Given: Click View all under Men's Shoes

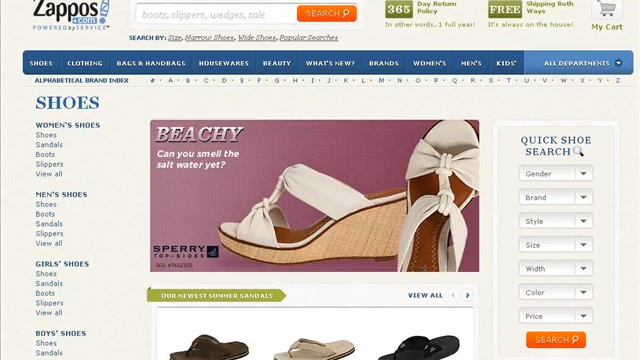Looking at the screenshot, I should pyautogui.click(x=49, y=244).
